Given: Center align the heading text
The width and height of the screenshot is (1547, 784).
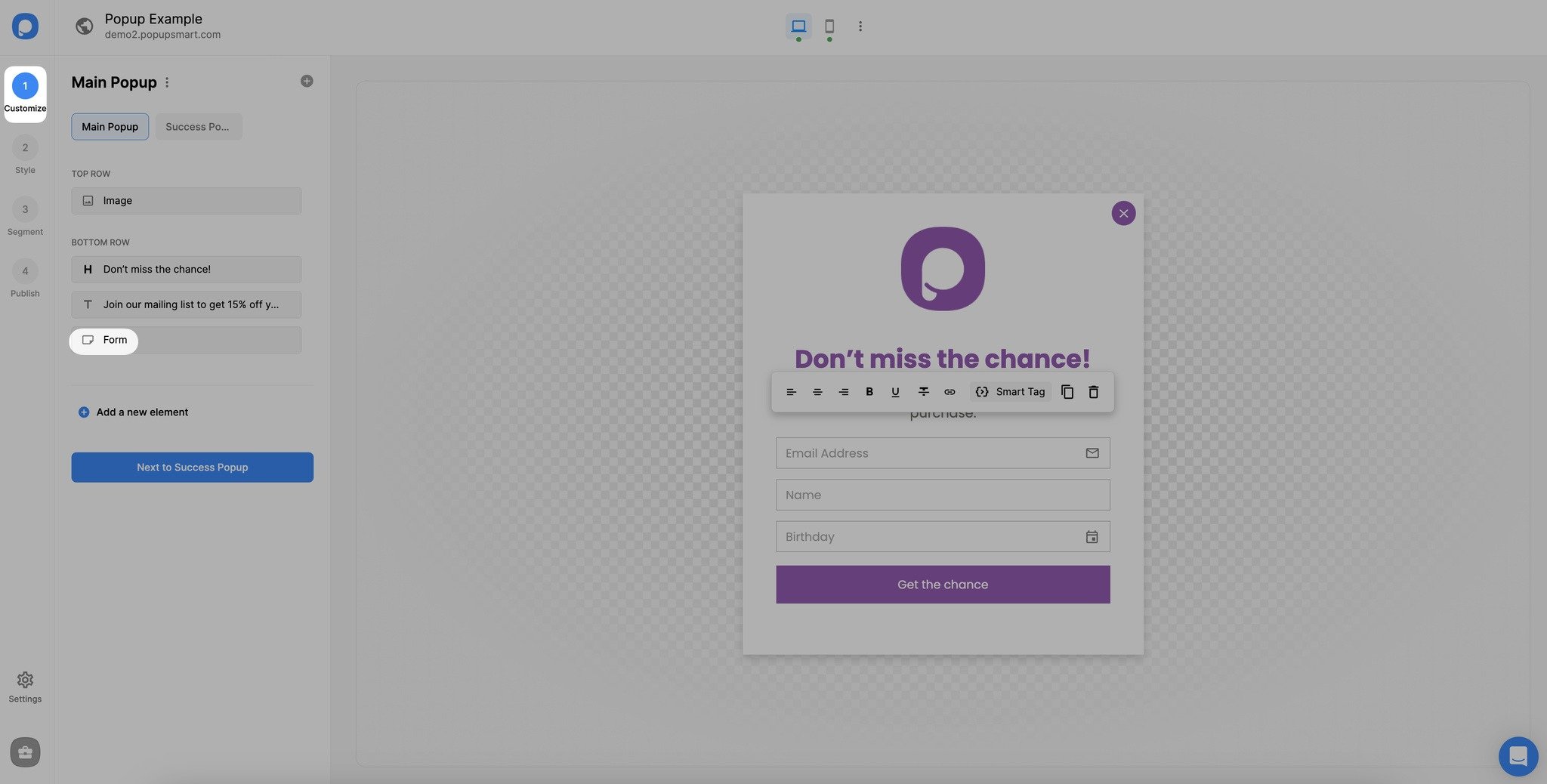Looking at the screenshot, I should tap(817, 391).
